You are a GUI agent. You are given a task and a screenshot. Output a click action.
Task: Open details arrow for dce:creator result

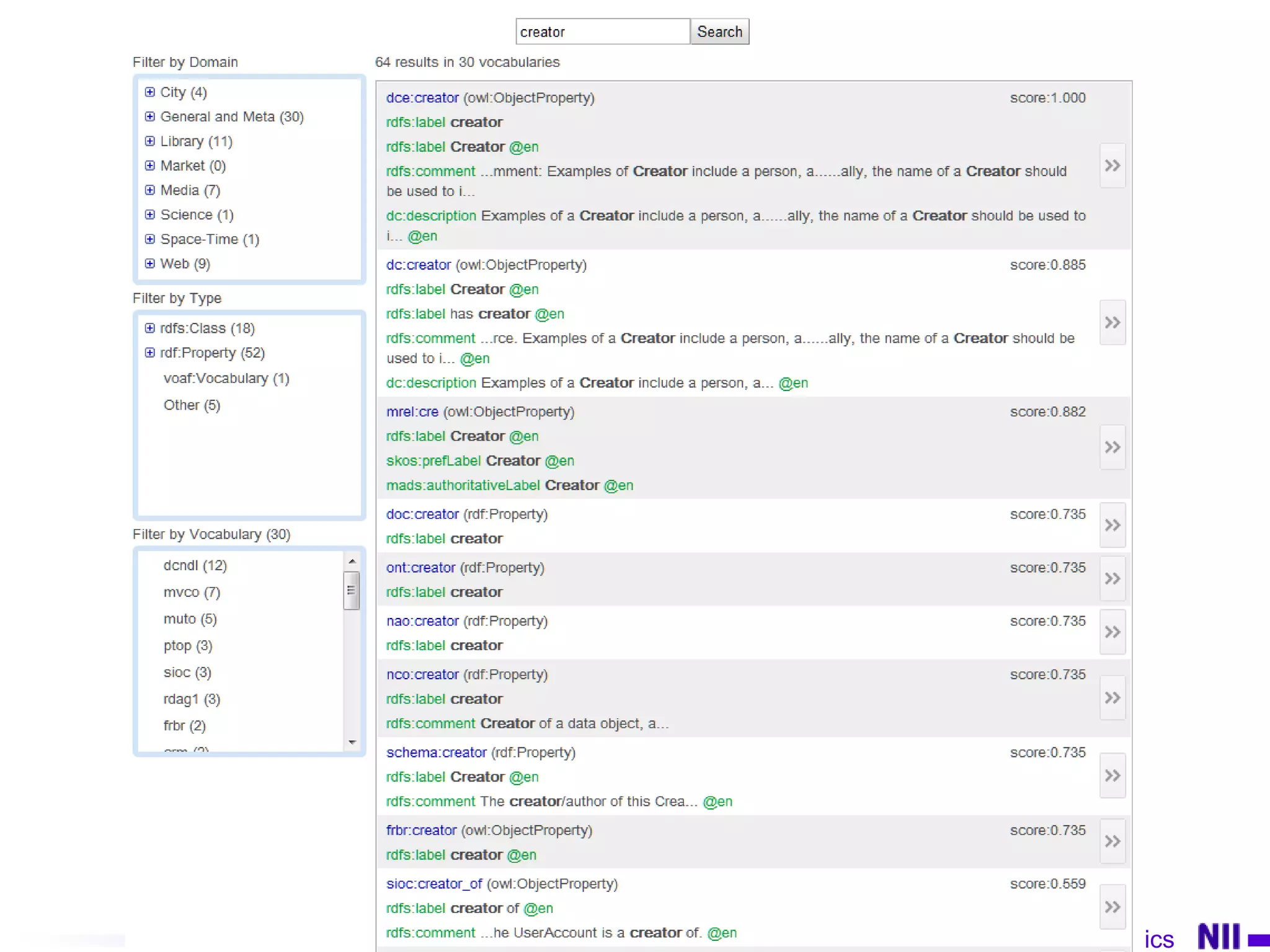(1112, 165)
